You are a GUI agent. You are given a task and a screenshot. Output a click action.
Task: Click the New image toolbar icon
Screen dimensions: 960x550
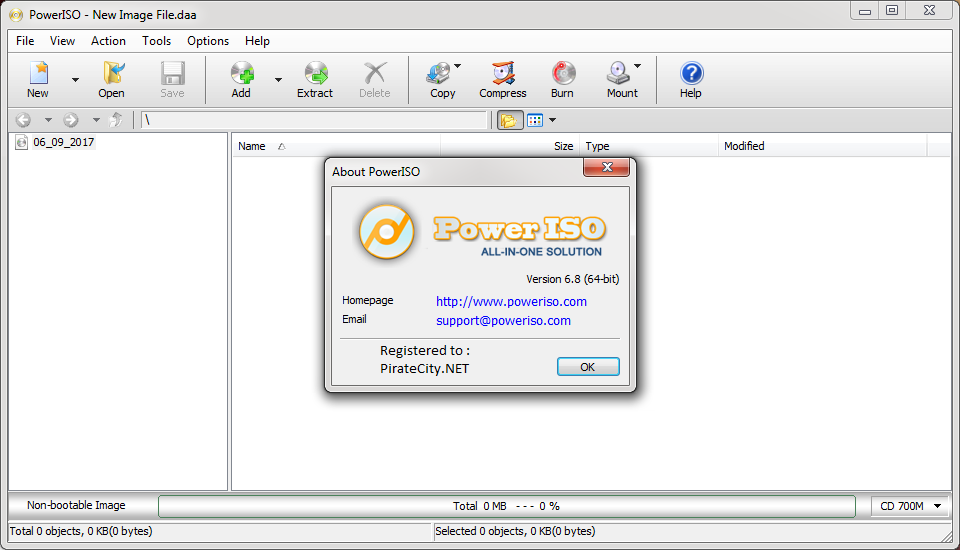[39, 73]
